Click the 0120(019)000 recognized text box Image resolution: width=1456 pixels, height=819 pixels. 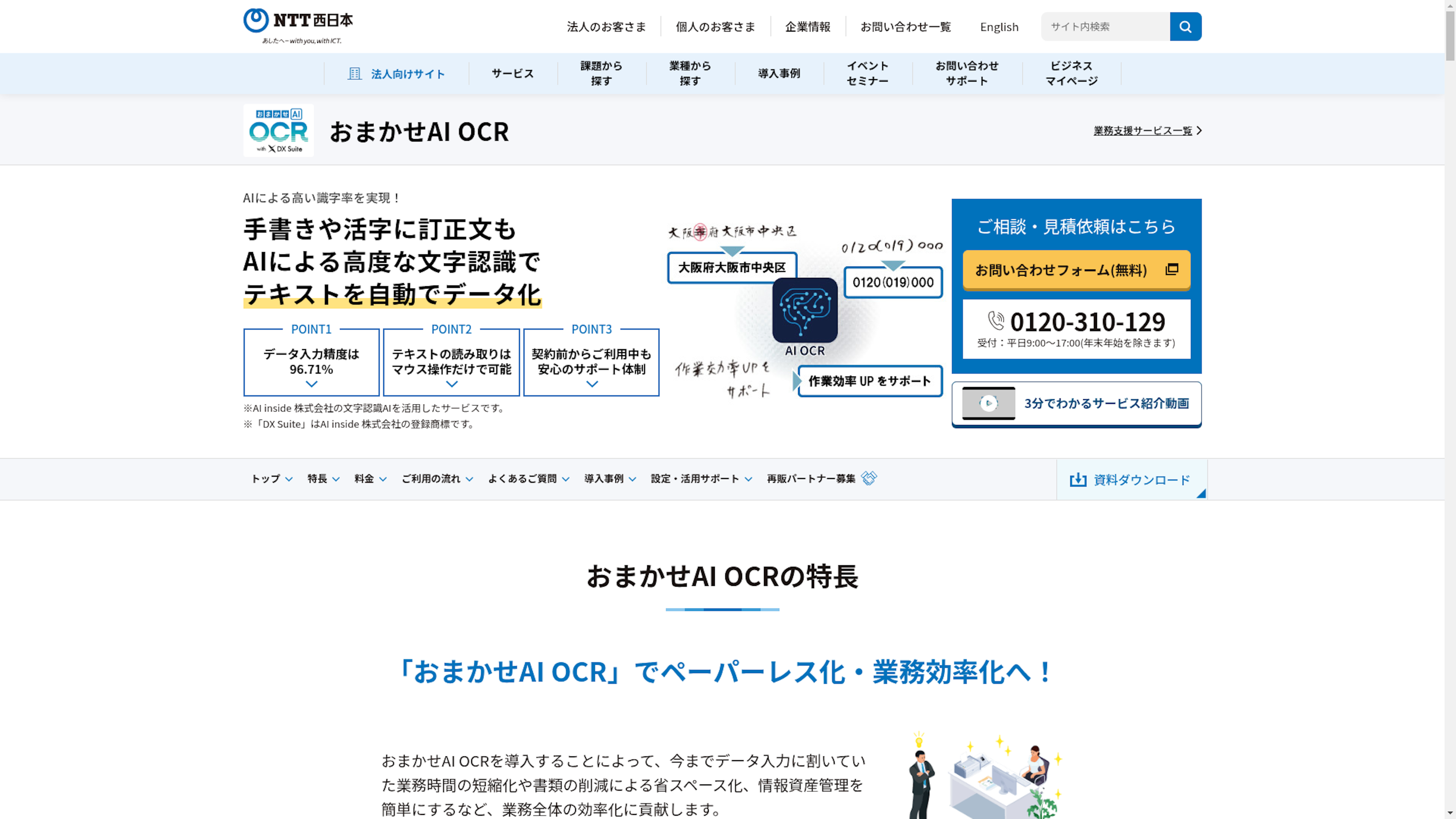click(x=893, y=282)
